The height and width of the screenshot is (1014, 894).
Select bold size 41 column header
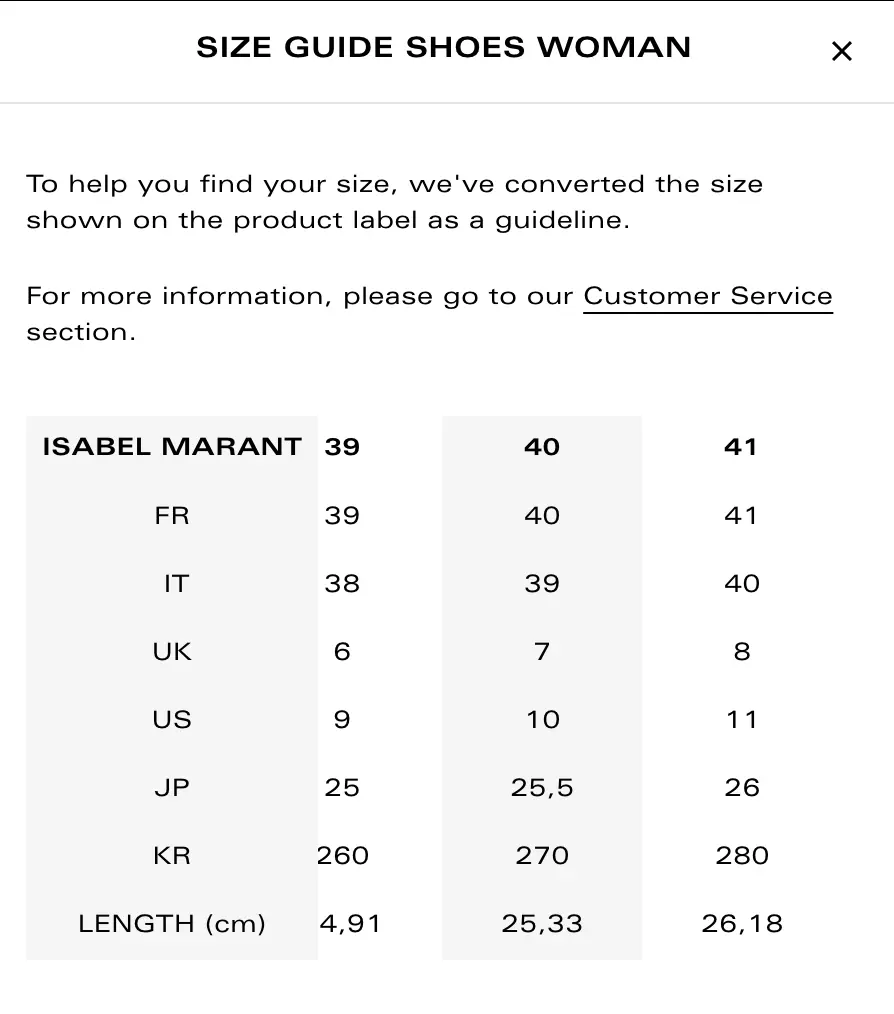click(741, 447)
